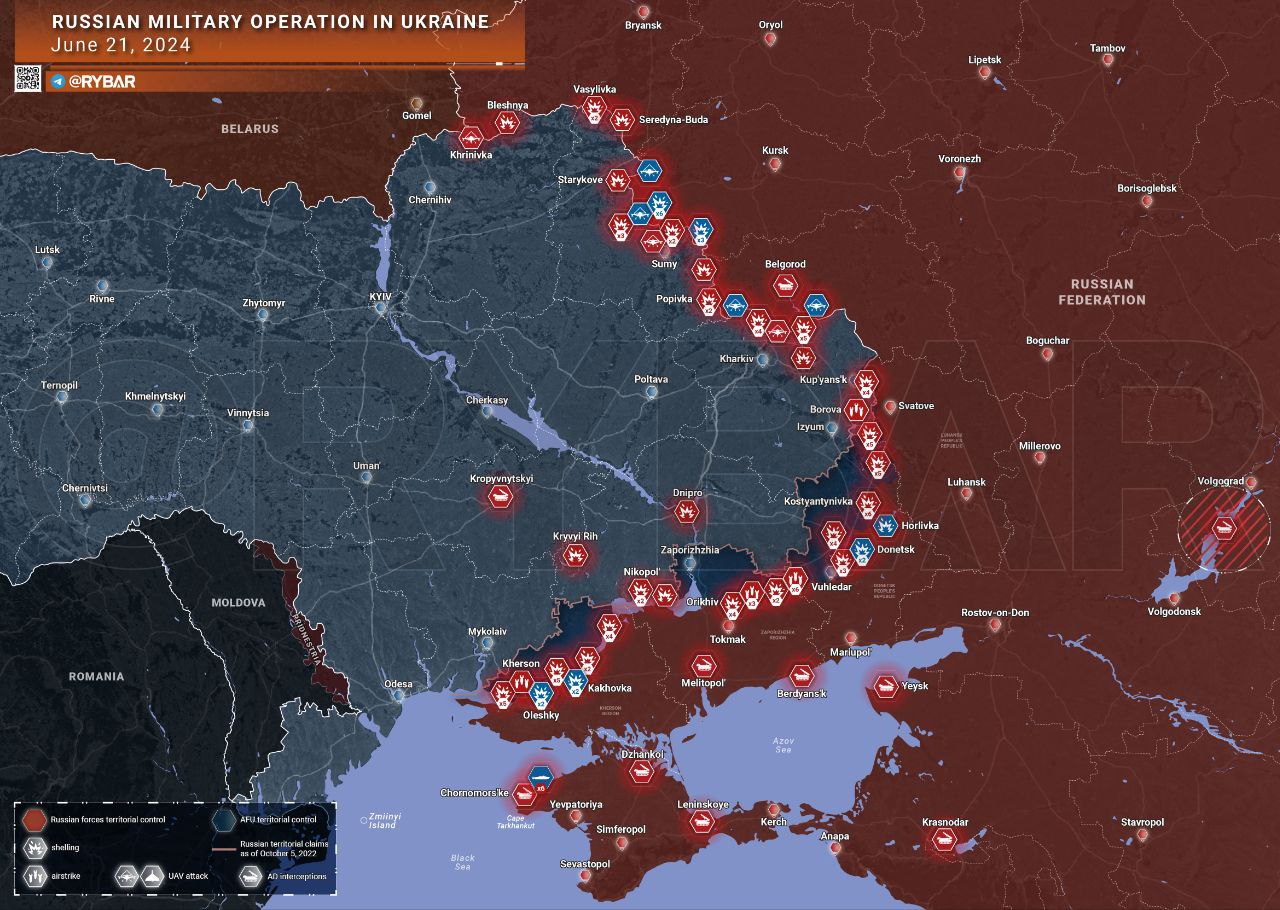Click the red strike icon at Dnipro
The width and height of the screenshot is (1280, 910).
click(x=686, y=512)
